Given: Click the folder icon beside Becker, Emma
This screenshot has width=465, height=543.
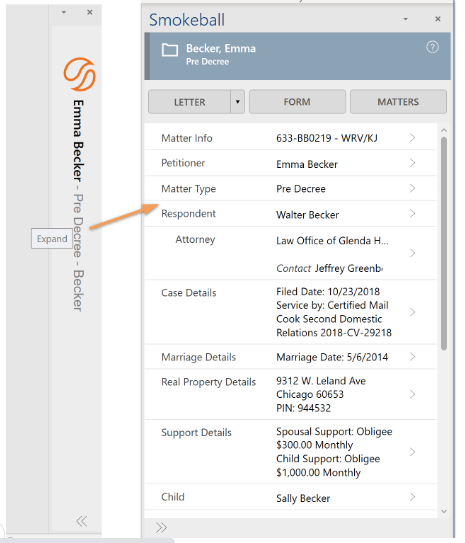Looking at the screenshot, I should 170,50.
